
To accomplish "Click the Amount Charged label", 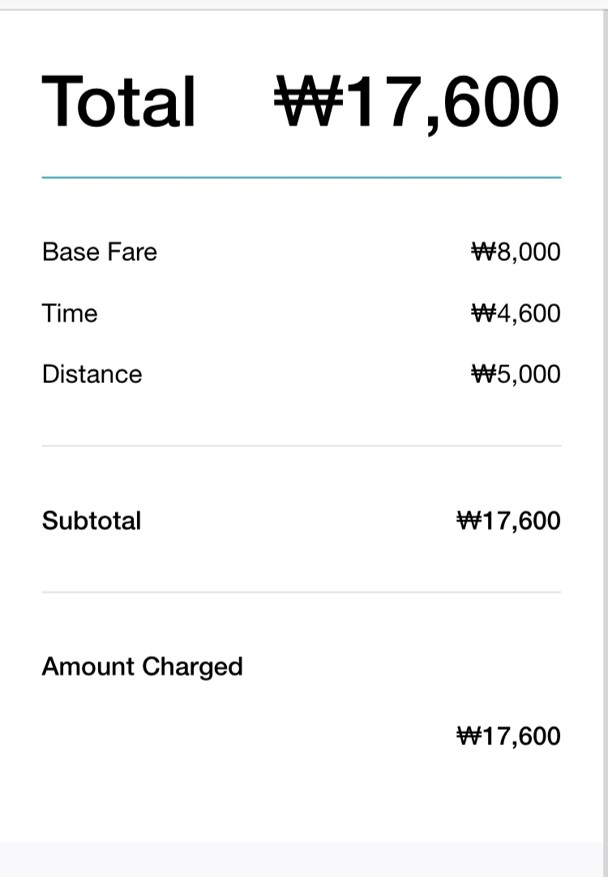I will pos(142,667).
